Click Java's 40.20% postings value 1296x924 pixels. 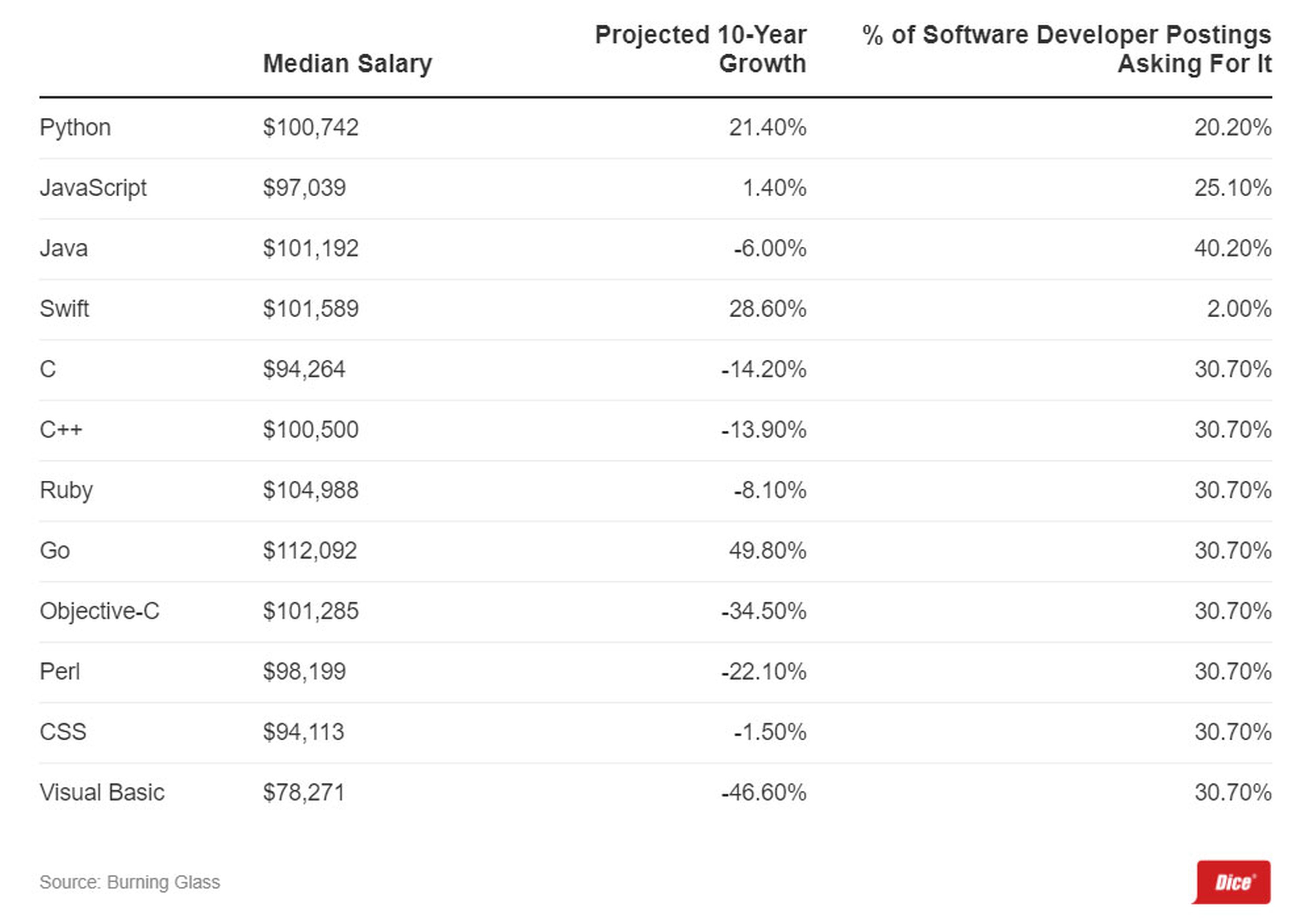(x=1232, y=249)
